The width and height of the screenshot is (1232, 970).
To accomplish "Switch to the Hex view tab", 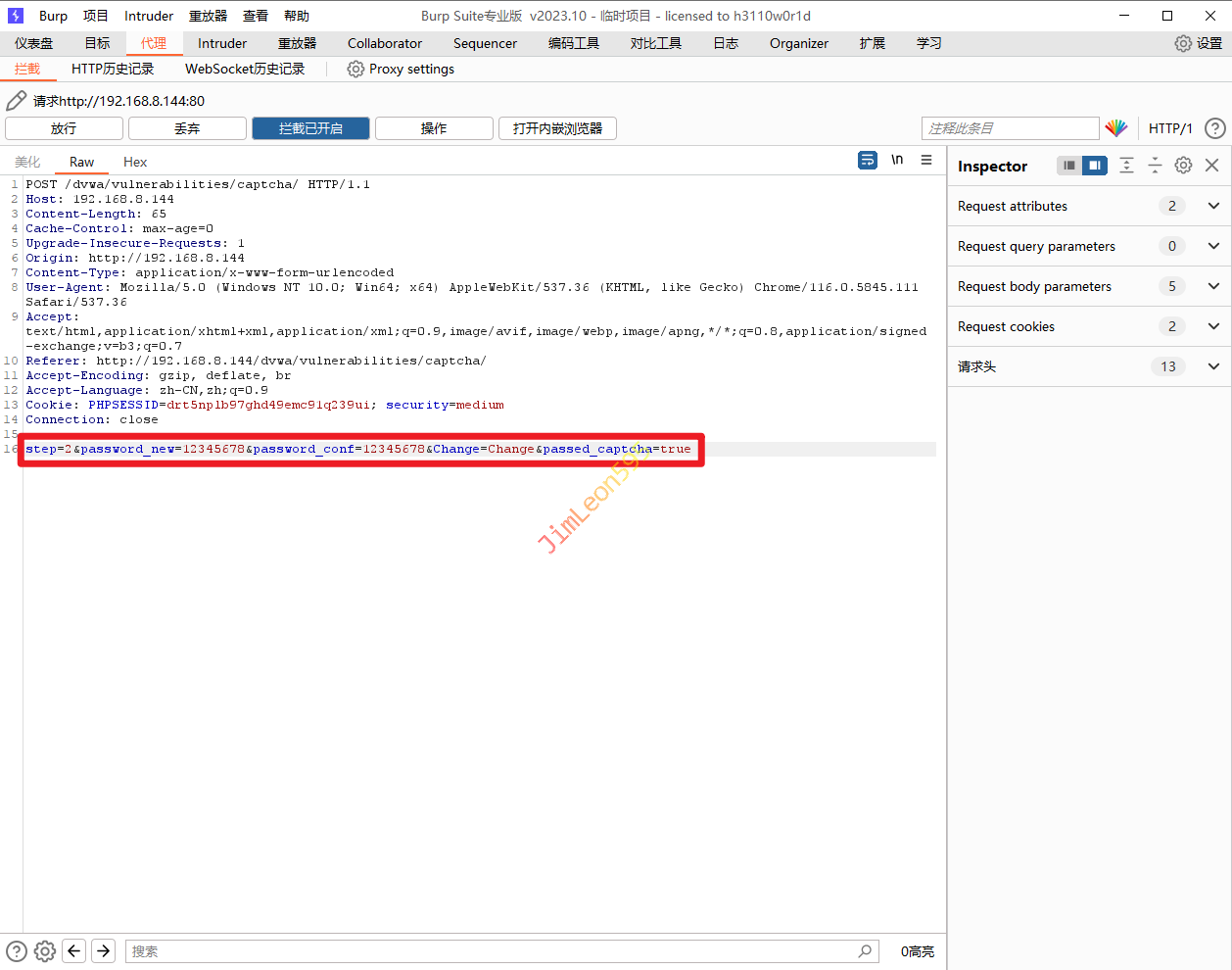I will [135, 162].
